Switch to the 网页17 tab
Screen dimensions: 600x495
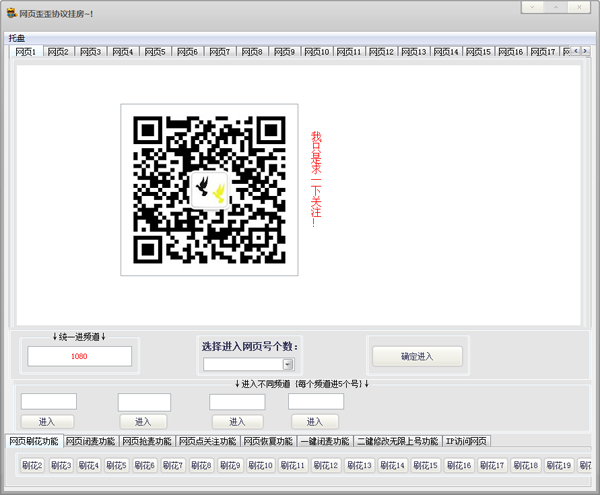tap(543, 52)
